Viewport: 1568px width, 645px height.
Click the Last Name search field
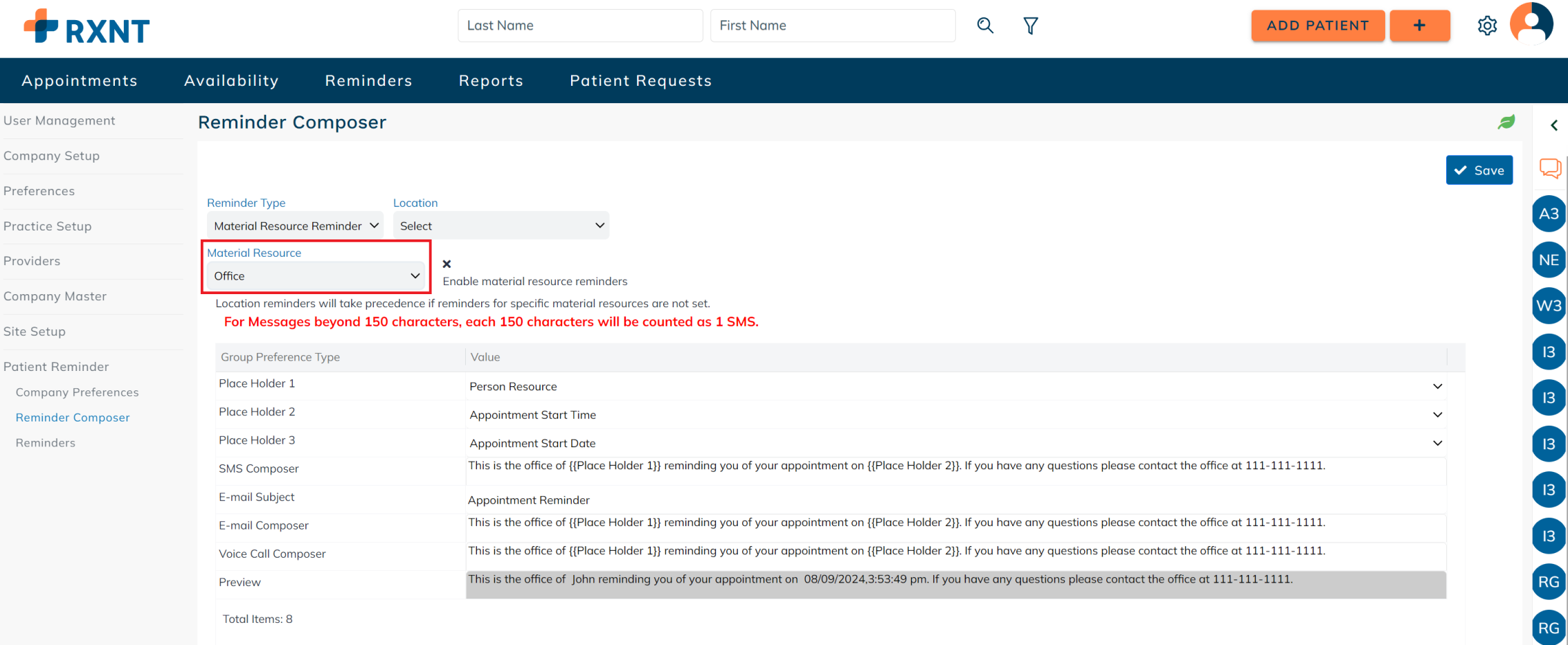pos(580,26)
